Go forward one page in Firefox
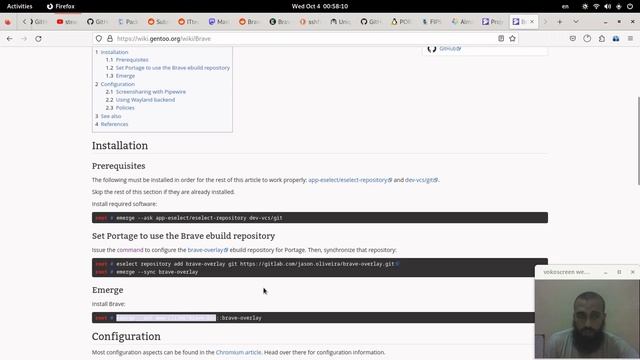640x360 pixels. pyautogui.click(x=24, y=38)
